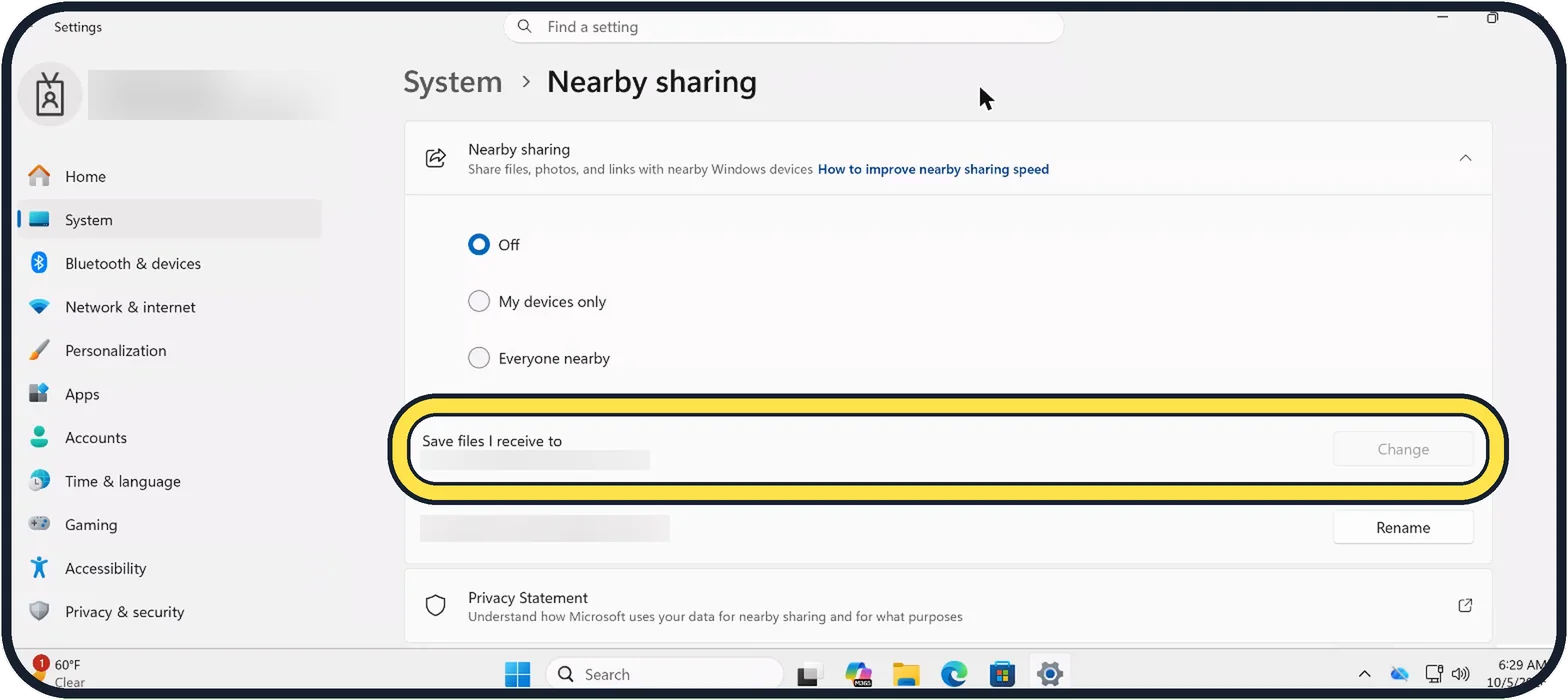The height and width of the screenshot is (700, 1568).
Task: Click the Privacy Statement shield icon
Action: click(435, 605)
